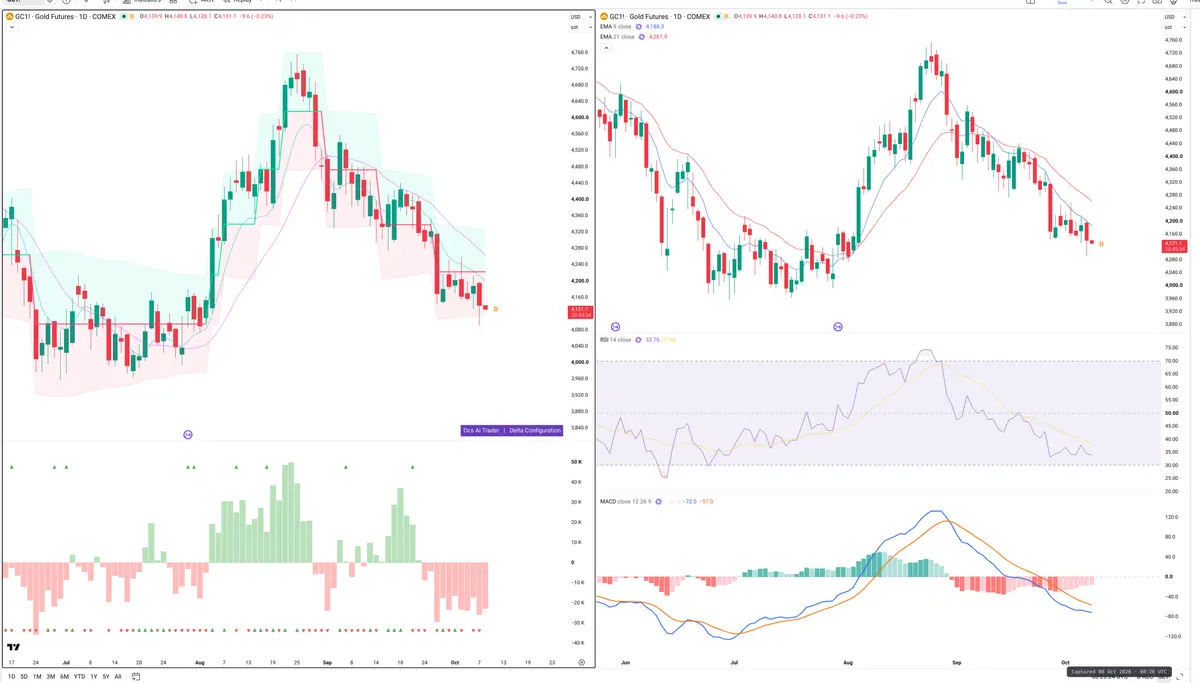Click the 70.00 level on RSI axis

(1171, 361)
